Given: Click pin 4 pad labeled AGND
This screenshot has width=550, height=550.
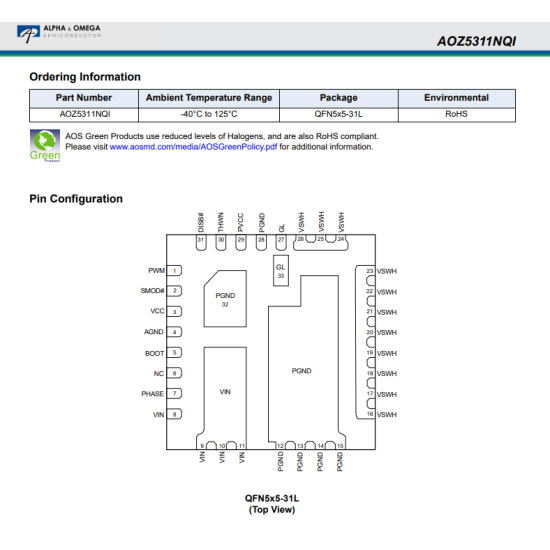Looking at the screenshot, I should [174, 332].
